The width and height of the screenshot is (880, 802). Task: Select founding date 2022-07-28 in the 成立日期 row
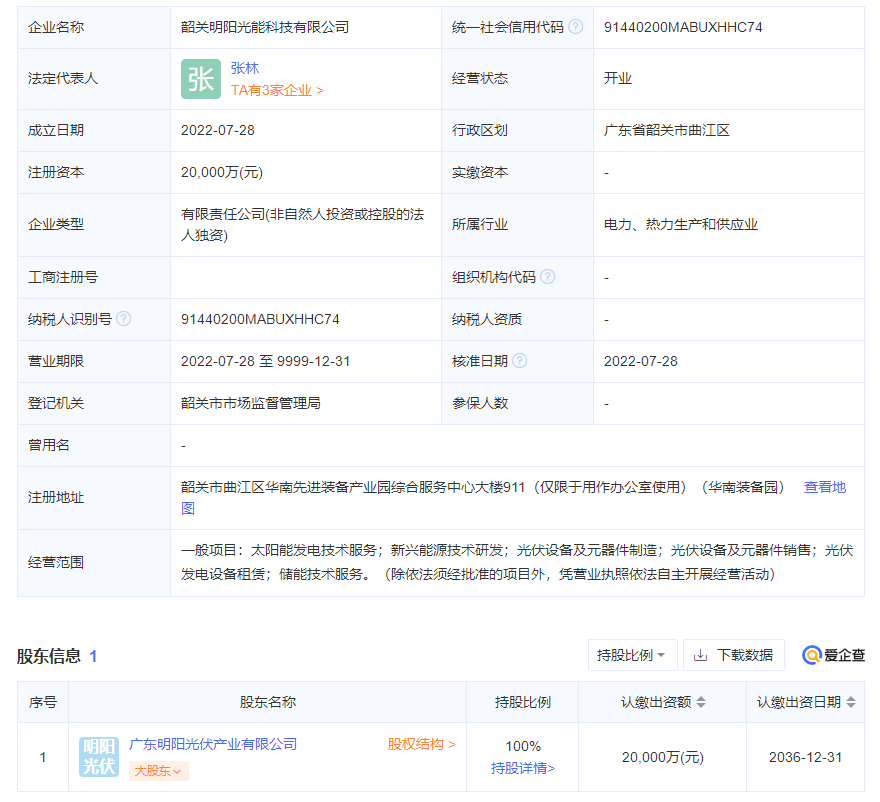point(218,130)
